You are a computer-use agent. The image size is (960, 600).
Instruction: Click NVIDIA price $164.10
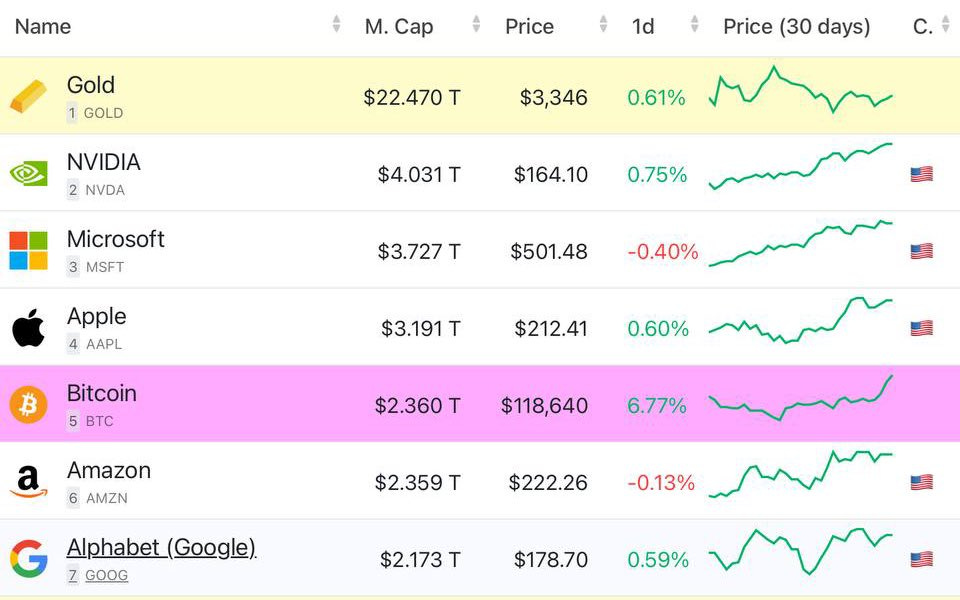click(x=550, y=174)
